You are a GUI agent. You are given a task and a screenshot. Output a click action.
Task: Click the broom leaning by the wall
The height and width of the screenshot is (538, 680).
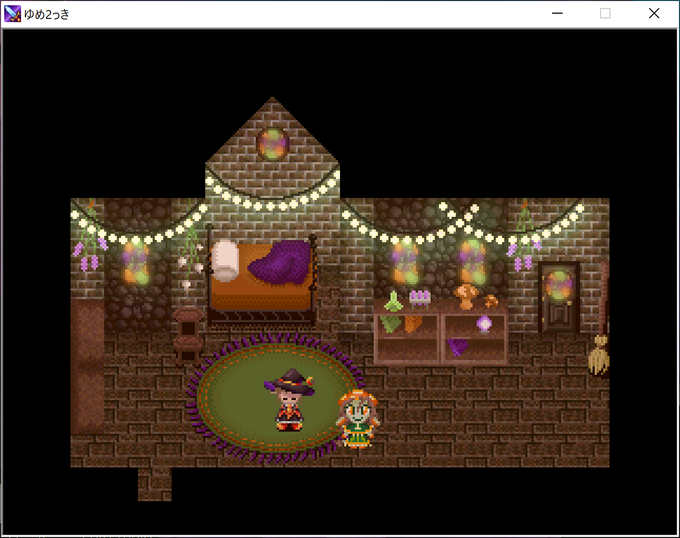pos(600,319)
